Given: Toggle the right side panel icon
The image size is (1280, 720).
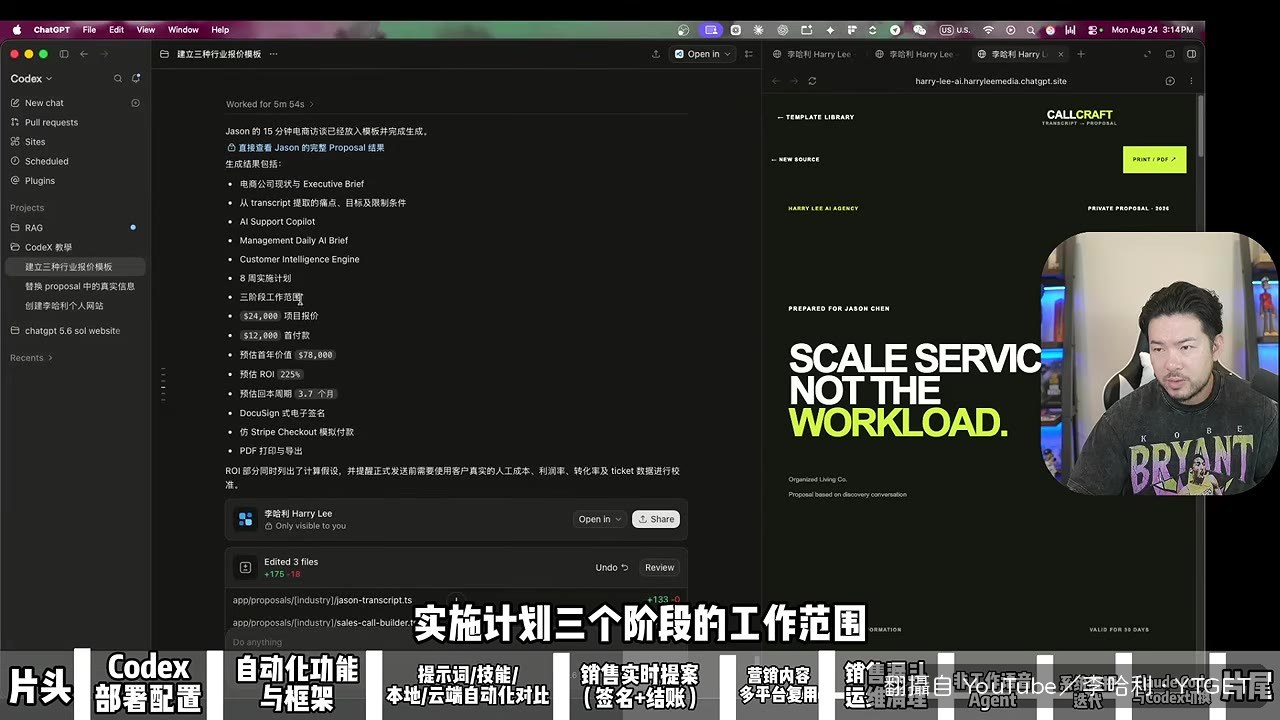Looking at the screenshot, I should [1191, 54].
